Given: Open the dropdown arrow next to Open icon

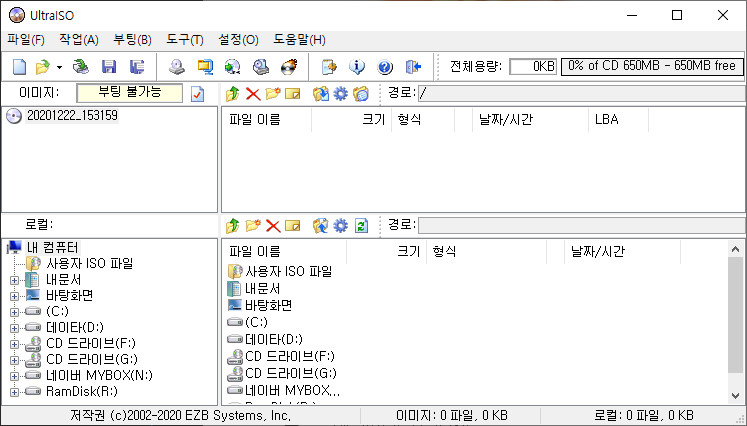Looking at the screenshot, I should (x=59, y=67).
